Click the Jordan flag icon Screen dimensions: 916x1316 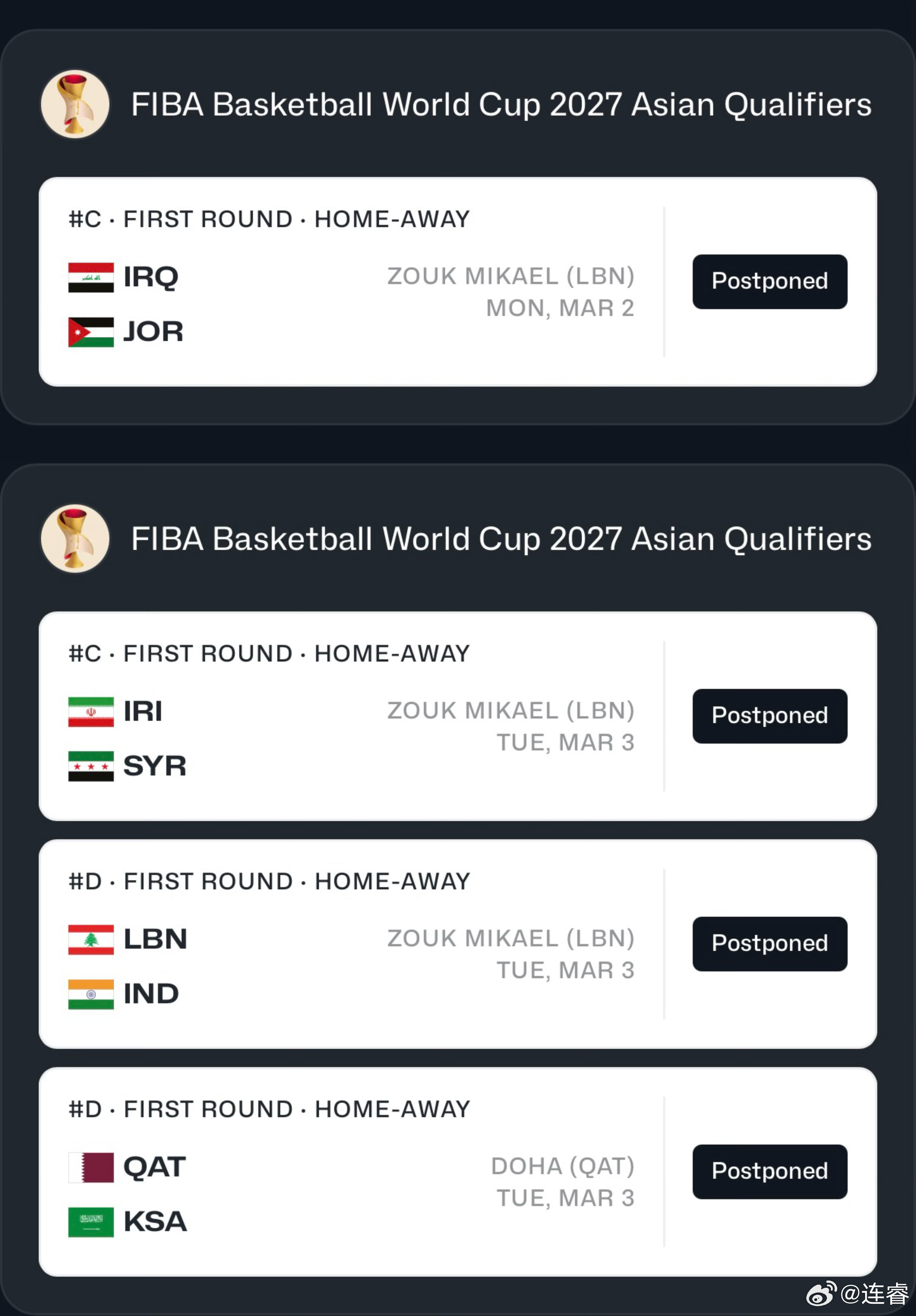(91, 332)
